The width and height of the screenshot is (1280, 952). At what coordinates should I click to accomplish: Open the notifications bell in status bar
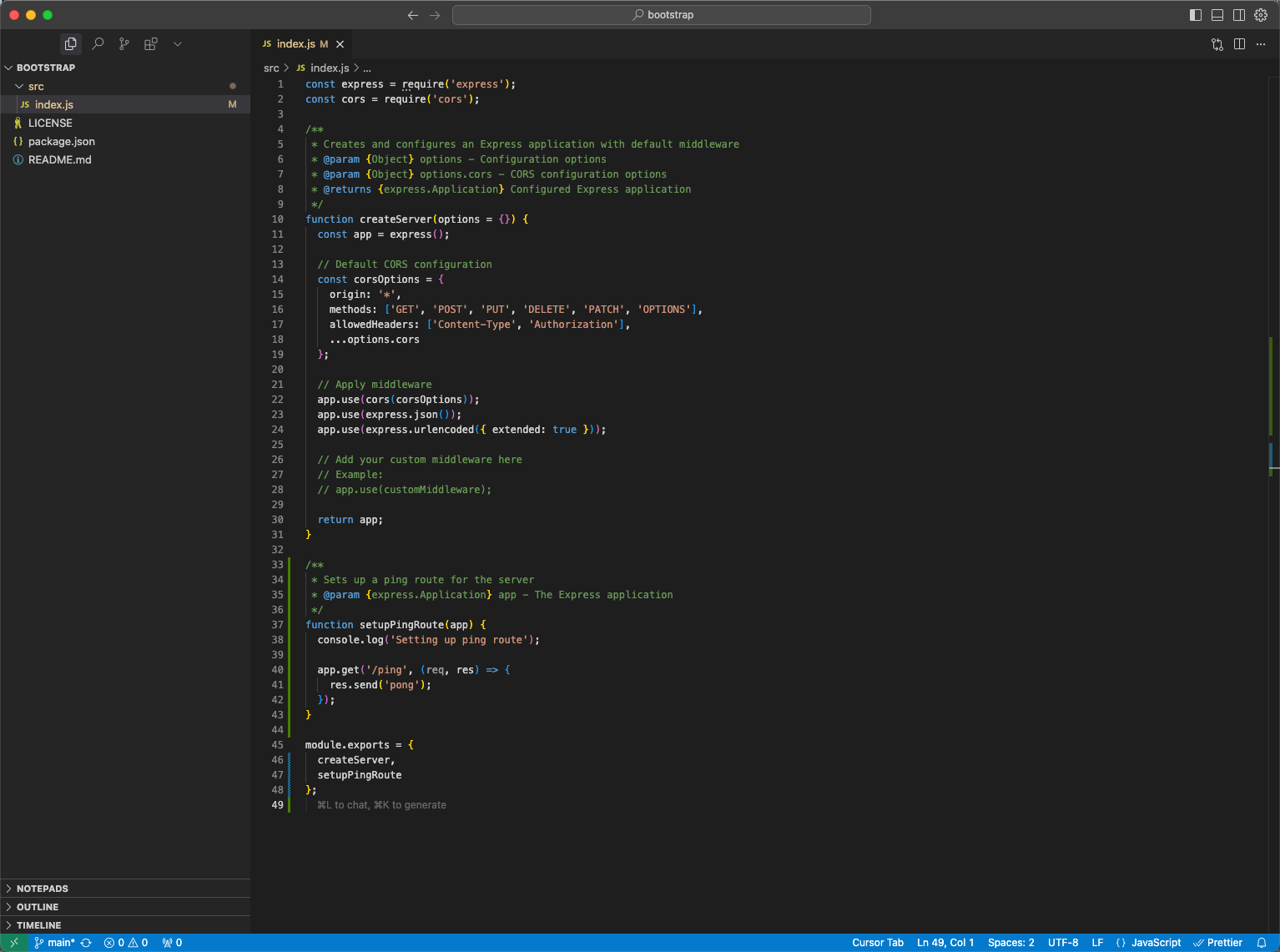(1262, 943)
